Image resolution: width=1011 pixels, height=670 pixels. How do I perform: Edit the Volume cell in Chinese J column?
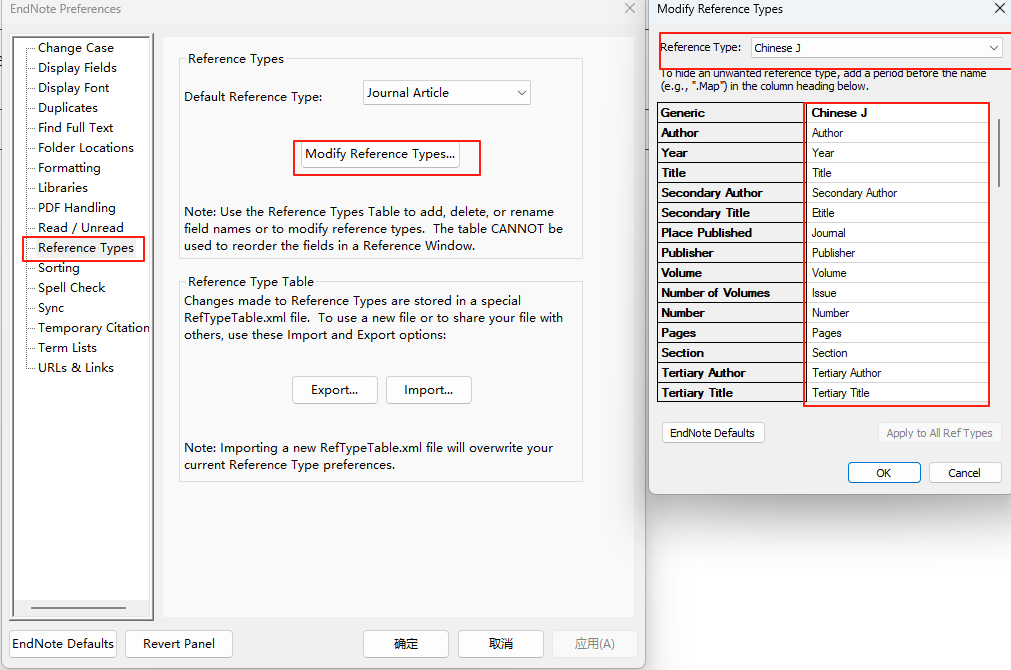(x=898, y=273)
